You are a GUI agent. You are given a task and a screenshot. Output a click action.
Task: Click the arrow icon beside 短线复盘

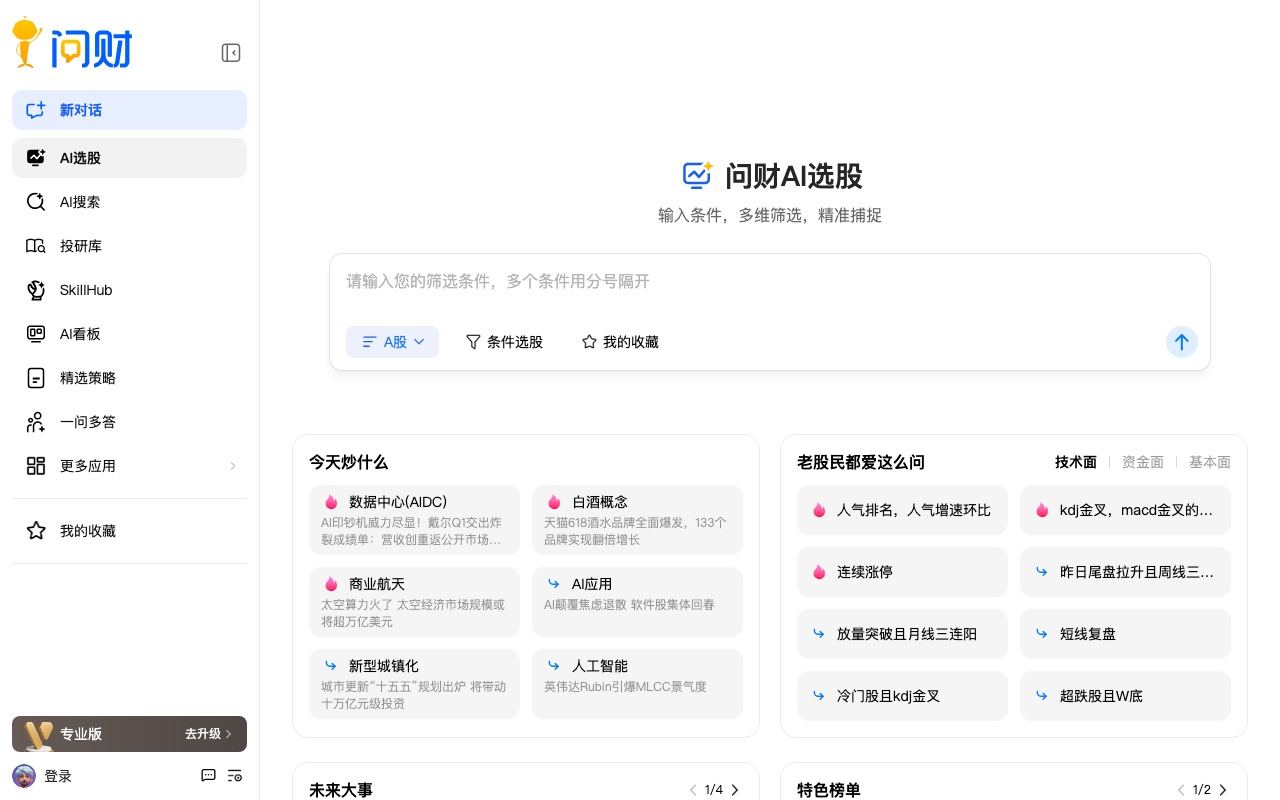pos(1041,633)
